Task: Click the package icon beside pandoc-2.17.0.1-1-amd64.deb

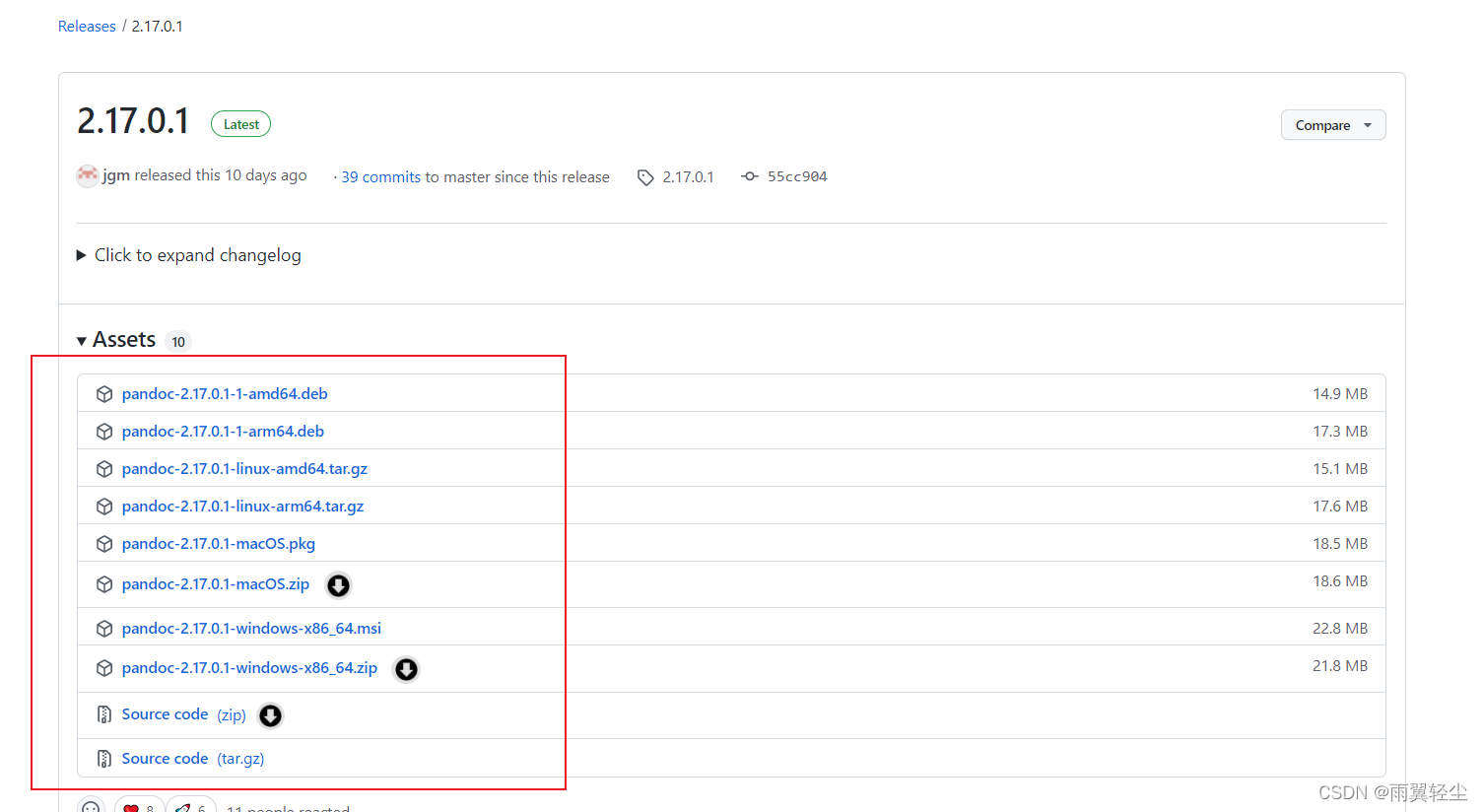Action: [104, 394]
